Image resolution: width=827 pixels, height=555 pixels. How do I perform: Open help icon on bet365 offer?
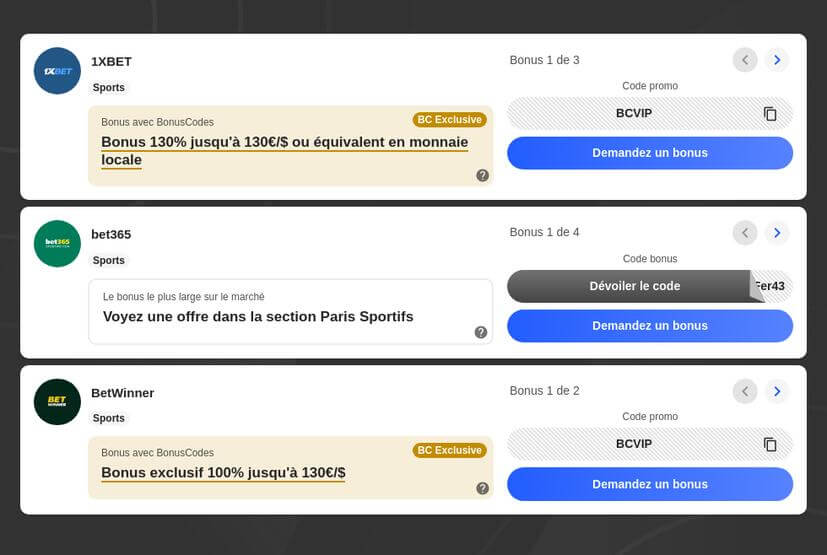click(480, 332)
